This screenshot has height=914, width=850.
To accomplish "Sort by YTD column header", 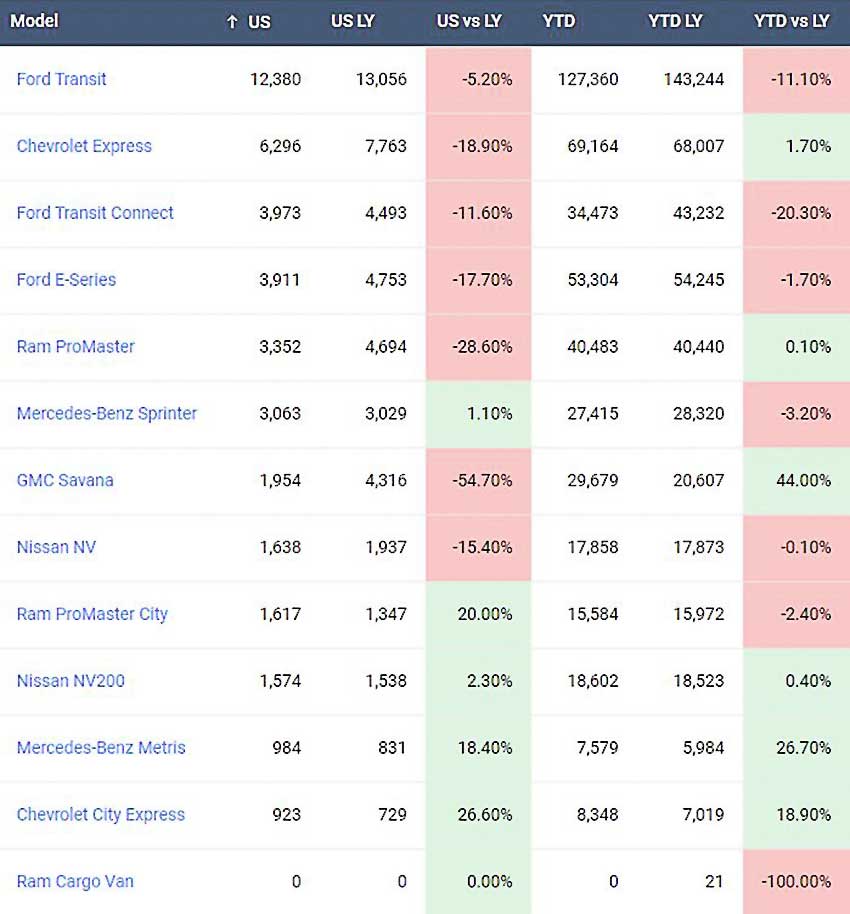I will point(559,22).
